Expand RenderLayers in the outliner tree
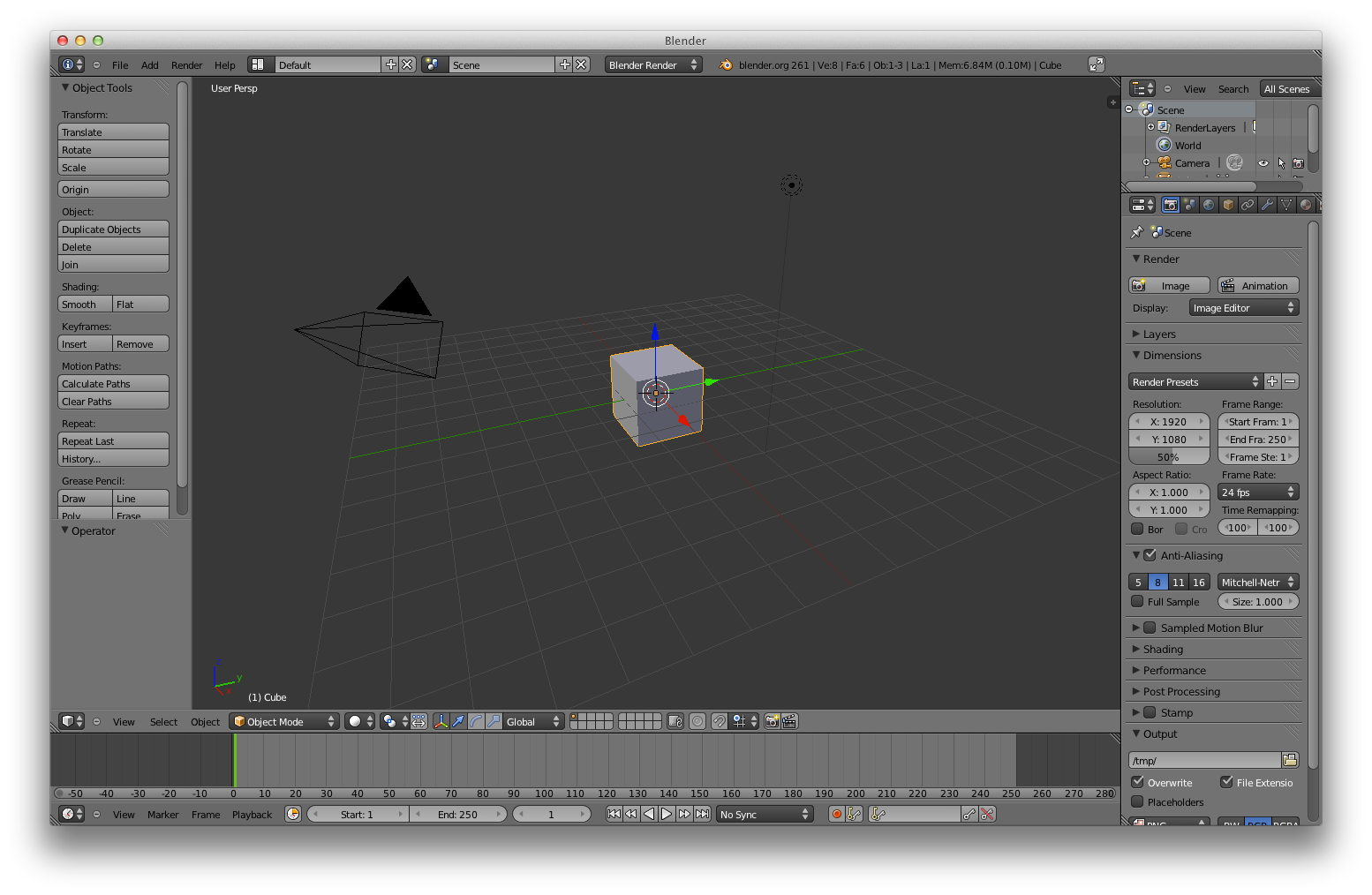Screen dimensions: 1372x895 tap(1150, 127)
